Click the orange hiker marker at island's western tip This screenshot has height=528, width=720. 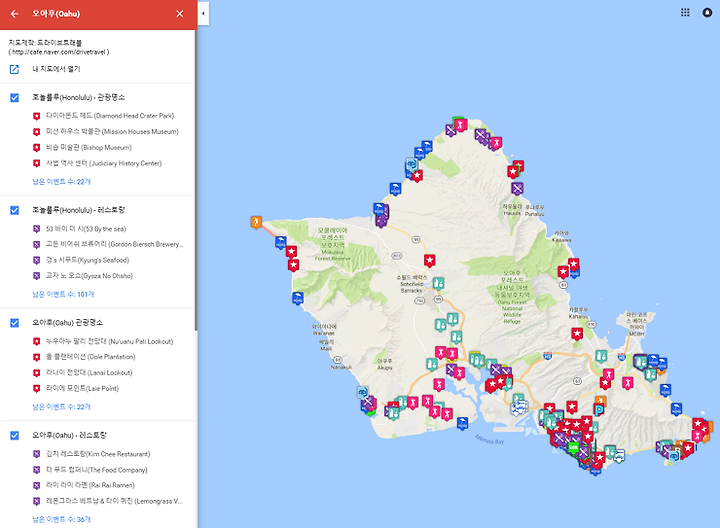[256, 222]
